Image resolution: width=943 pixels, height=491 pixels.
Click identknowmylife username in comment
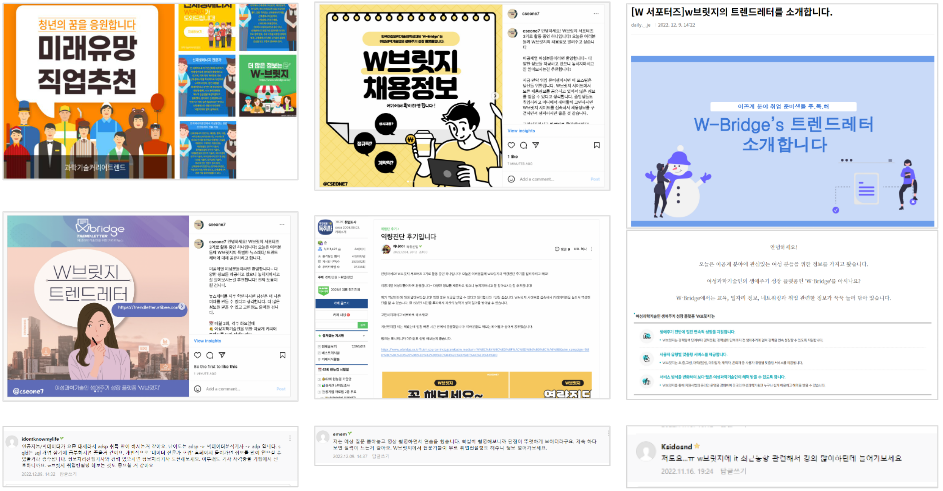pyautogui.click(x=40, y=439)
